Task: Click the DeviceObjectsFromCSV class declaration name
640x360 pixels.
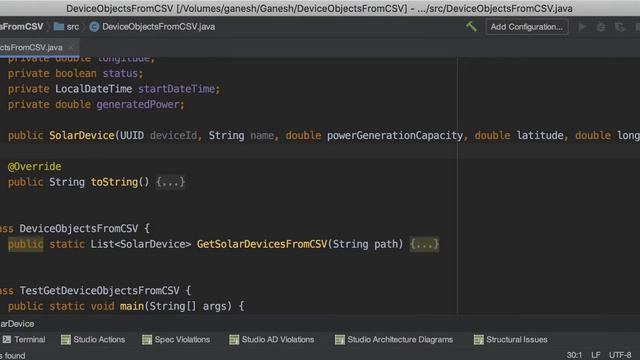Action: [79, 229]
